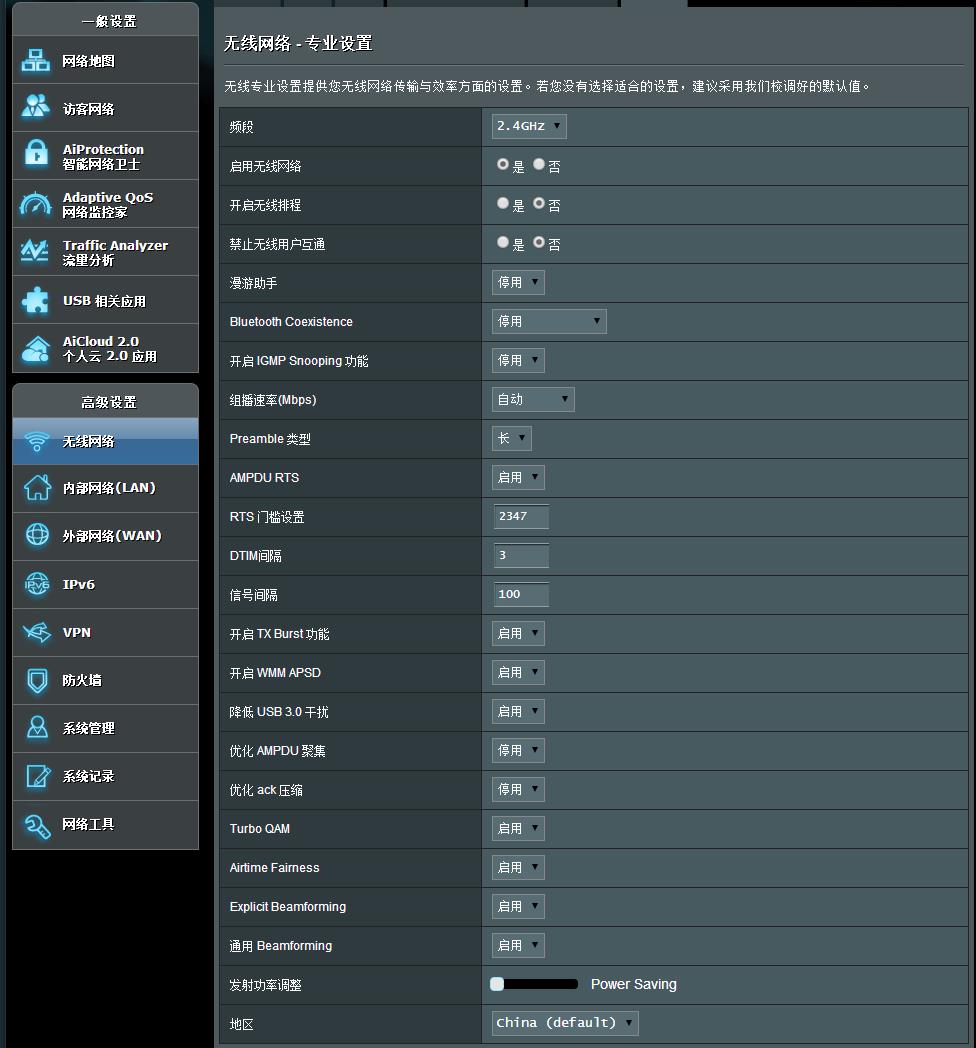976x1048 pixels.
Task: Open 网络工具 network tools page
Action: 106,825
